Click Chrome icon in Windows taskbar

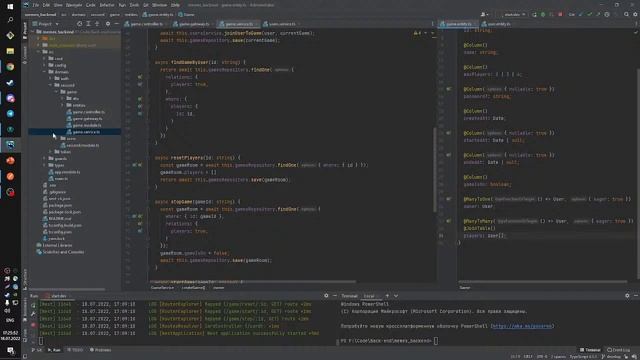tap(10, 67)
